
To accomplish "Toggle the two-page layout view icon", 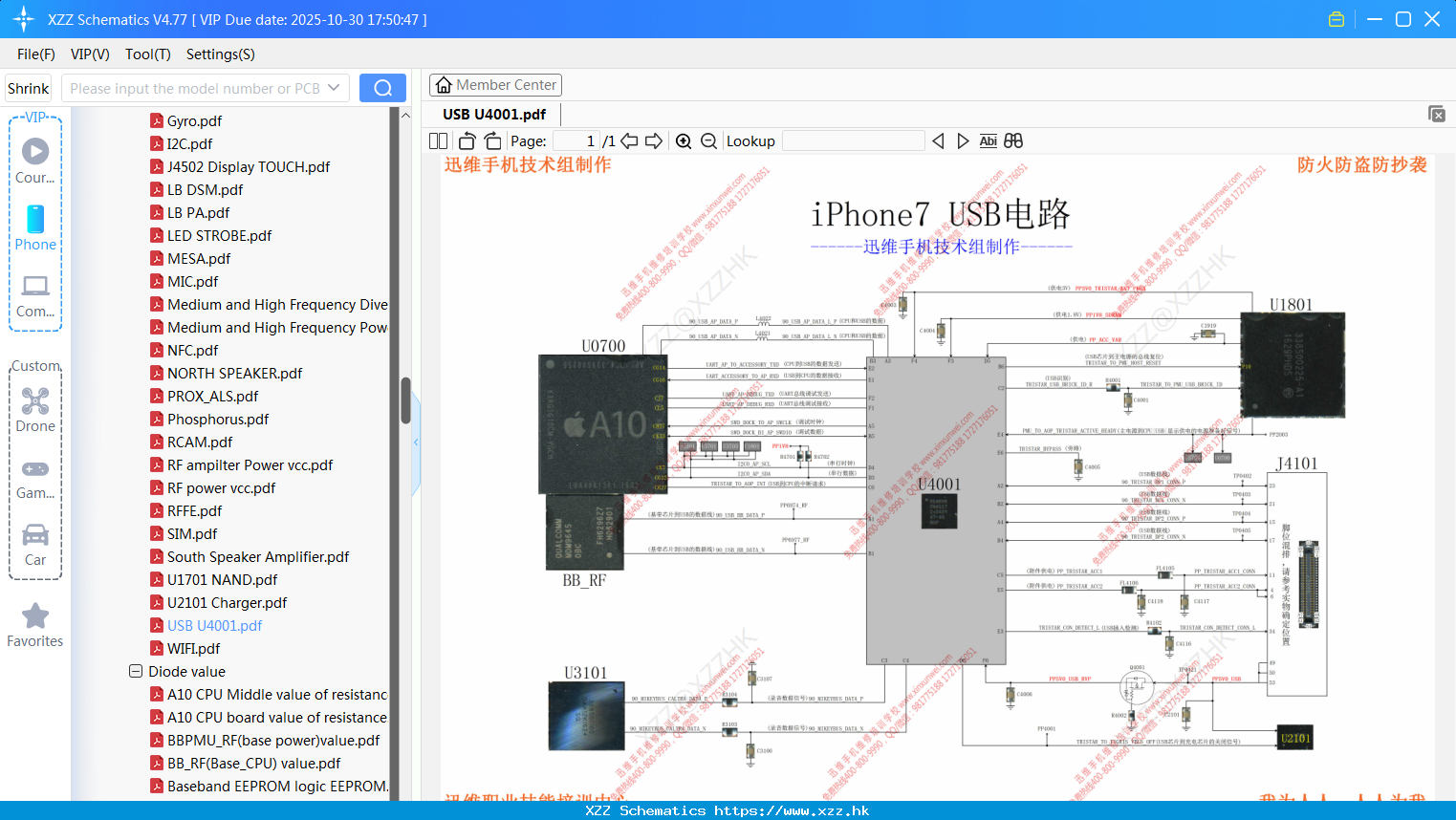I will click(438, 140).
